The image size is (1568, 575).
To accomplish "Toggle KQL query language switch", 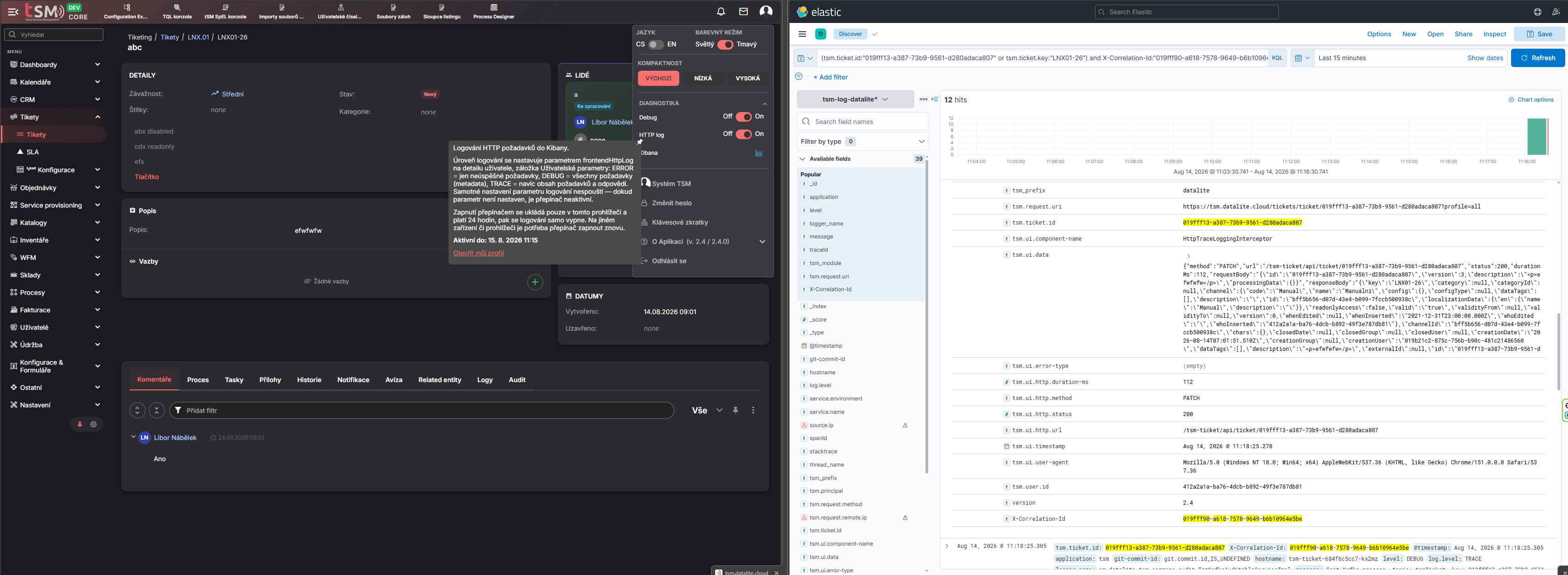I will click(x=1277, y=58).
